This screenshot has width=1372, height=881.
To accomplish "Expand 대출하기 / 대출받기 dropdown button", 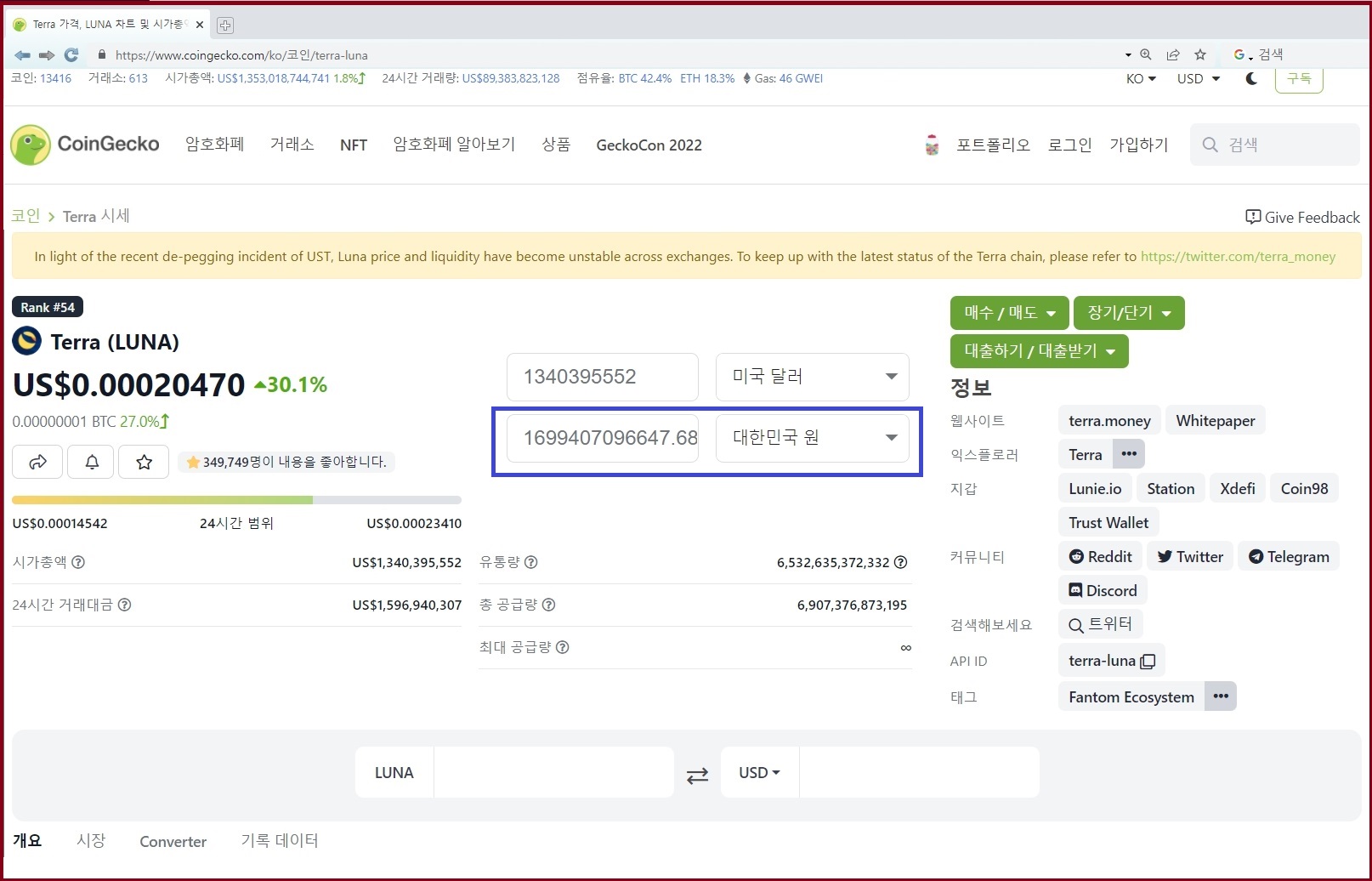I will tap(1040, 351).
